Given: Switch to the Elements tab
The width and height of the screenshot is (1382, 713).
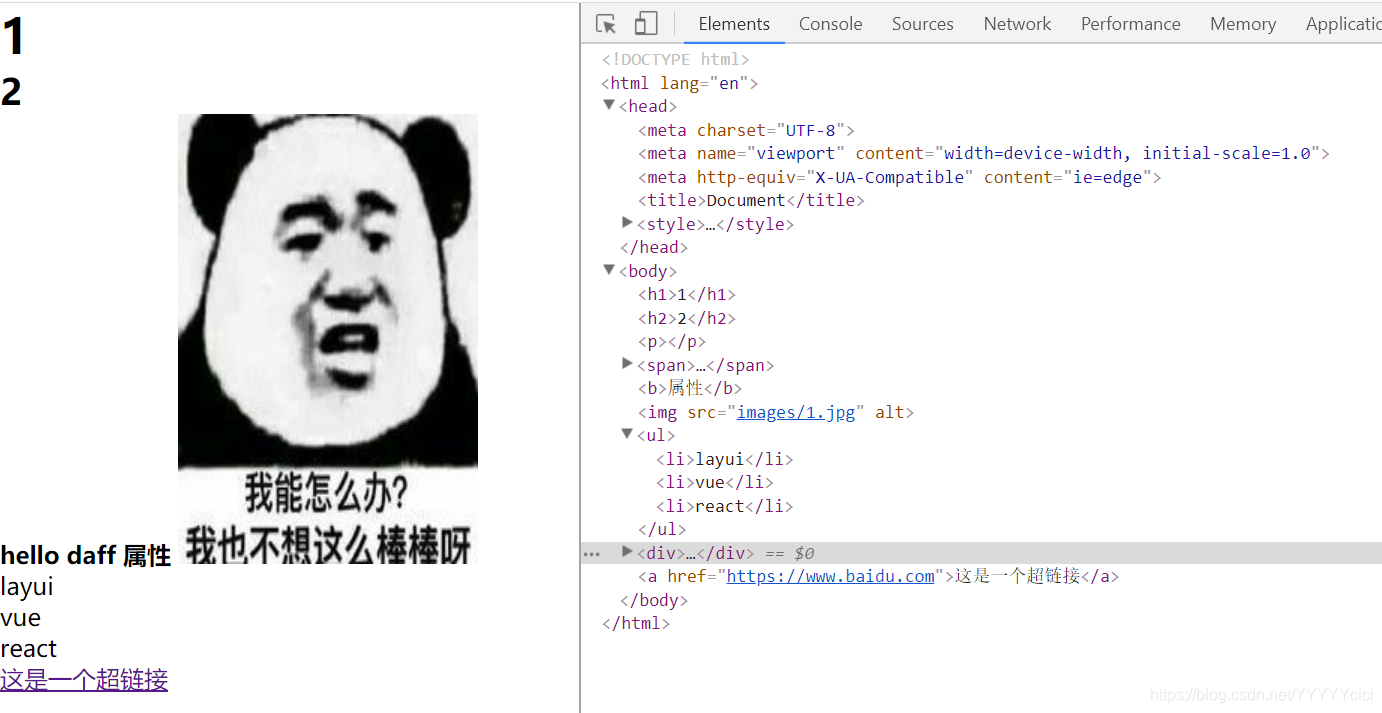Looking at the screenshot, I should pyautogui.click(x=734, y=24).
